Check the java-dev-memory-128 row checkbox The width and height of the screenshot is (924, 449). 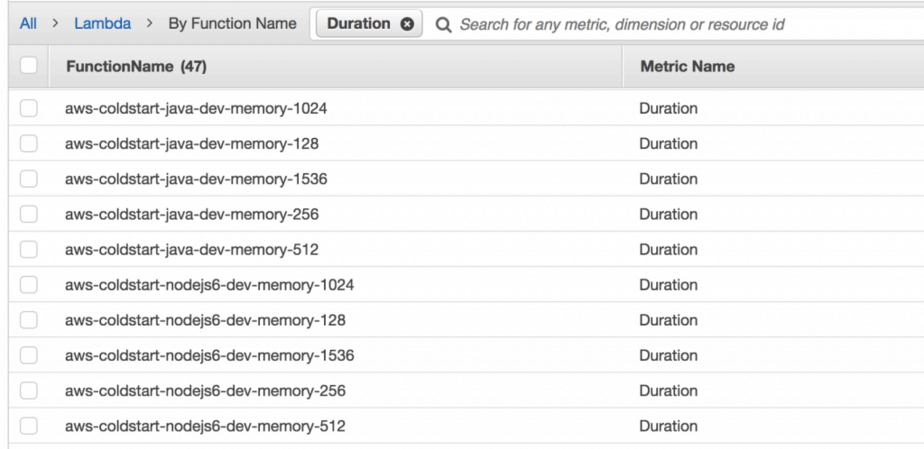tap(28, 143)
